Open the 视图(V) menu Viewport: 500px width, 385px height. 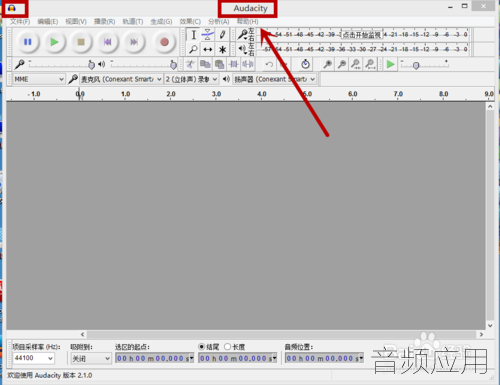click(76, 22)
